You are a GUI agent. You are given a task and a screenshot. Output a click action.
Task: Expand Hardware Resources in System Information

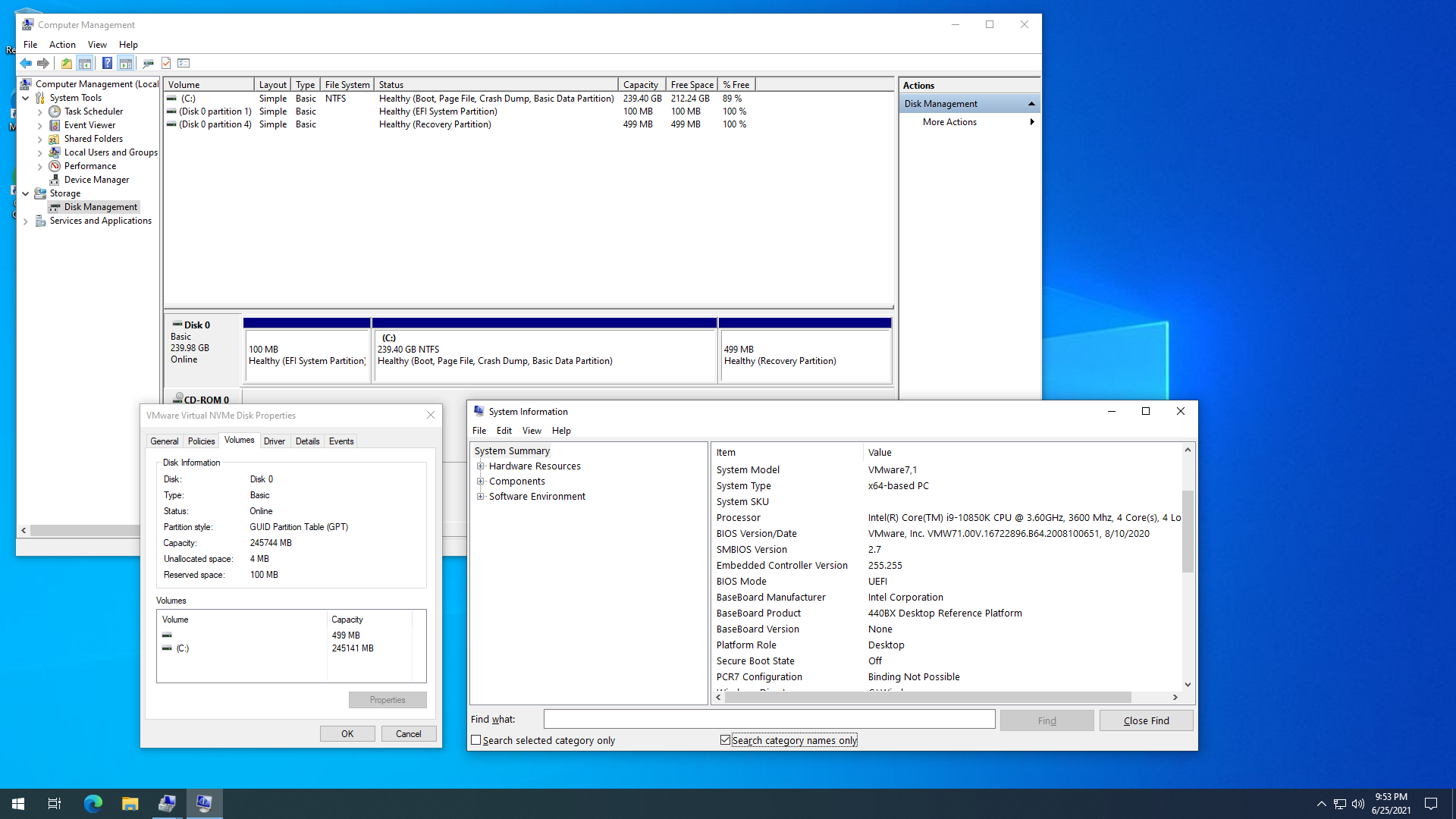coord(480,466)
